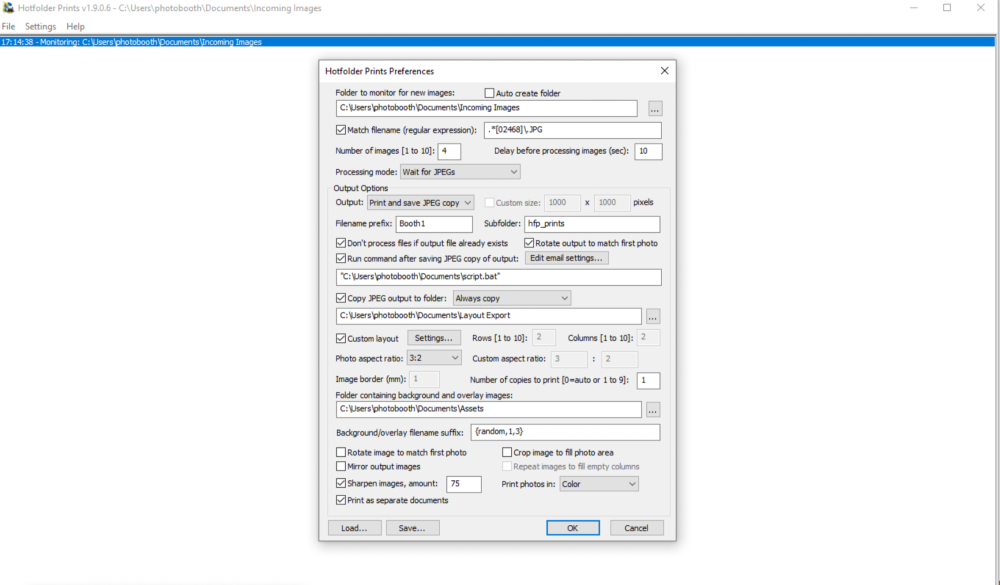Click the script.bat command field
The image size is (1000, 585).
pyautogui.click(x=499, y=277)
